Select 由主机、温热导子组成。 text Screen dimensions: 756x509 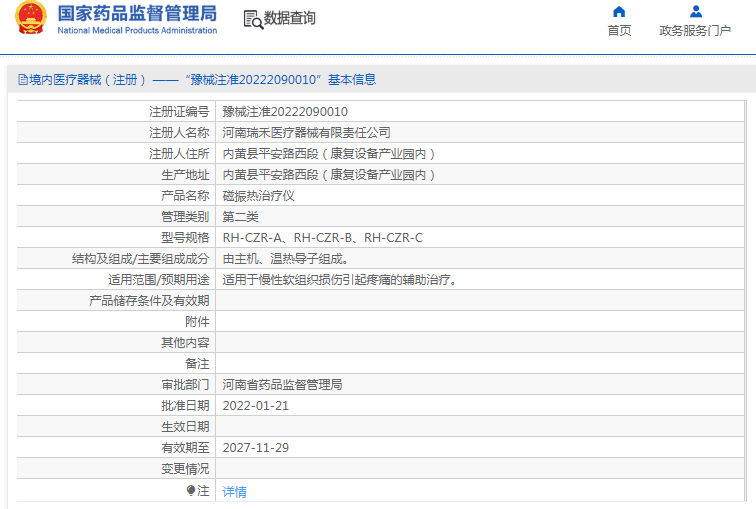[x=285, y=259]
